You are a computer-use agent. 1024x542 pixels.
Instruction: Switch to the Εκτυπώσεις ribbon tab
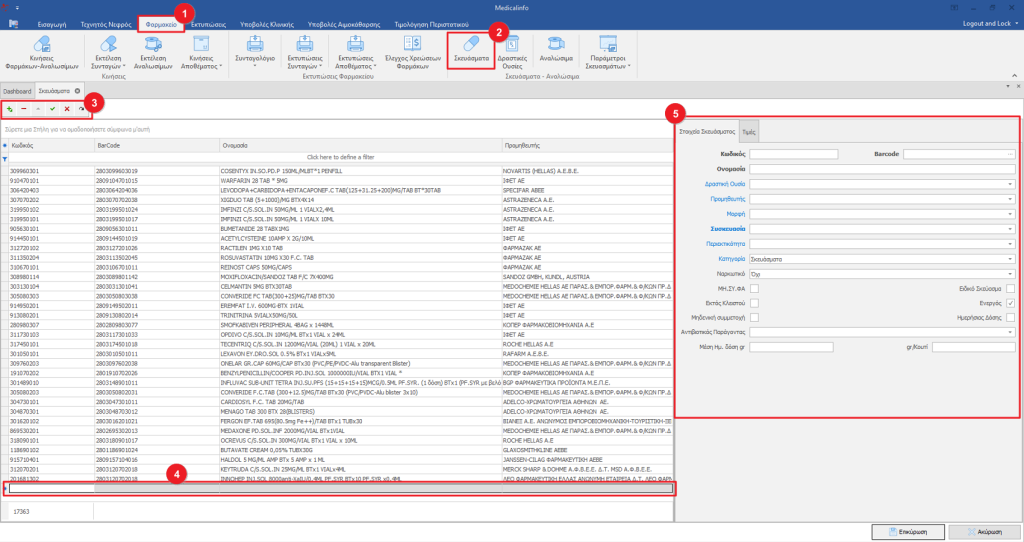pos(211,23)
